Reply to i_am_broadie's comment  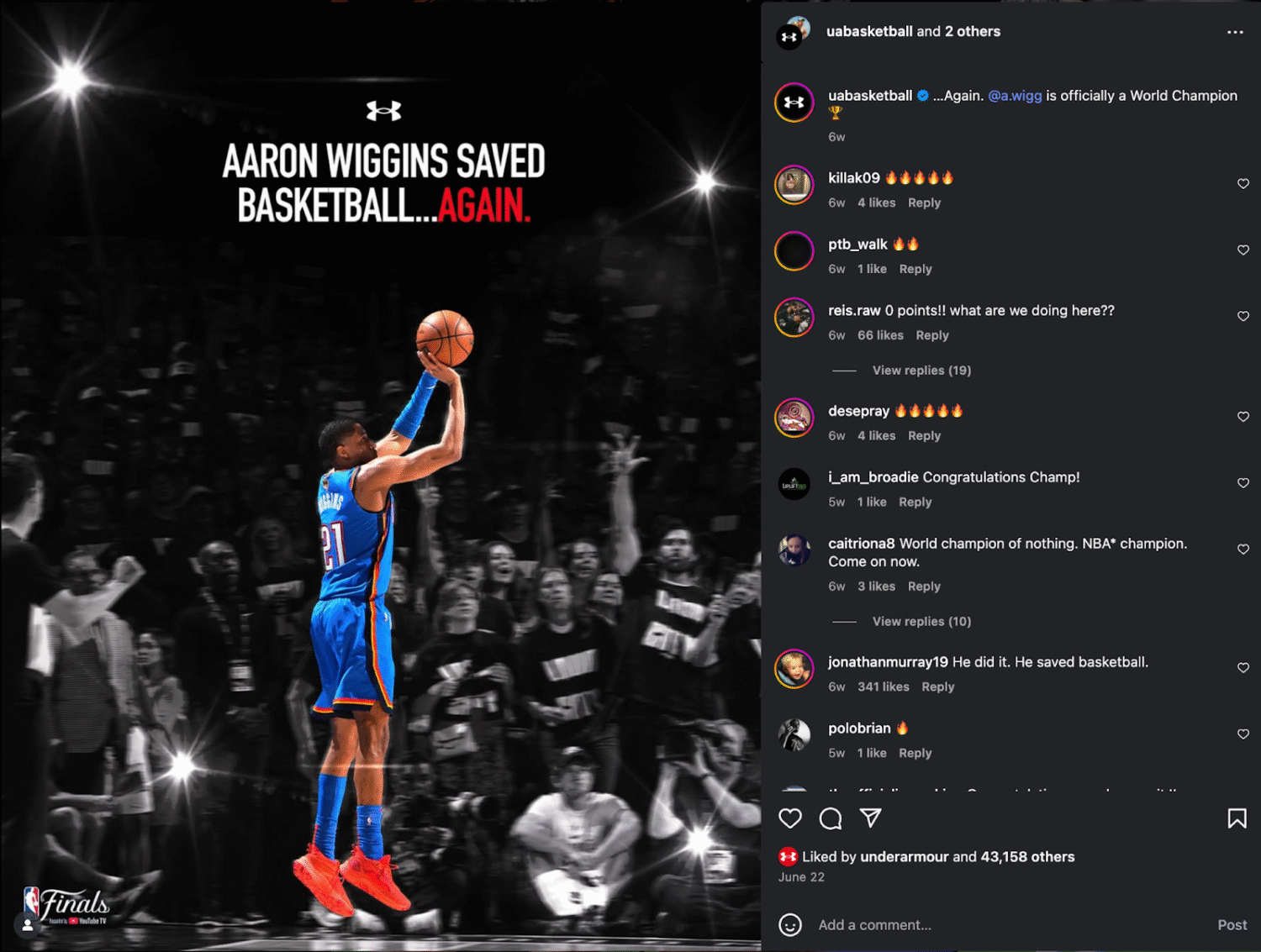pos(915,502)
